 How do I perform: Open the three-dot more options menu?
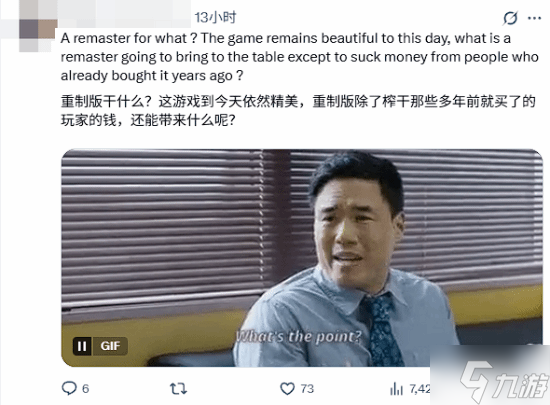[x=534, y=18]
